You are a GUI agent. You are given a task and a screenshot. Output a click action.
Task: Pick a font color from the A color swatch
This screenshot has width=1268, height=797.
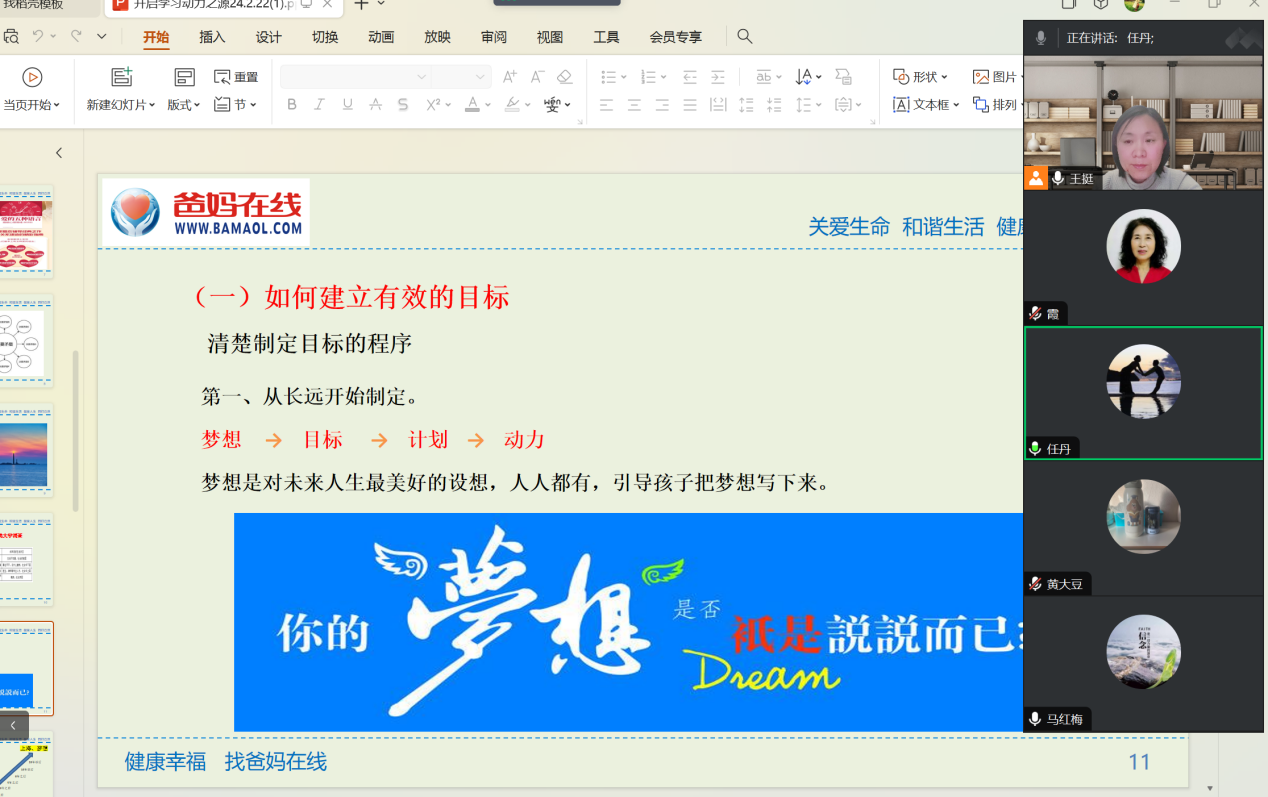coord(473,104)
